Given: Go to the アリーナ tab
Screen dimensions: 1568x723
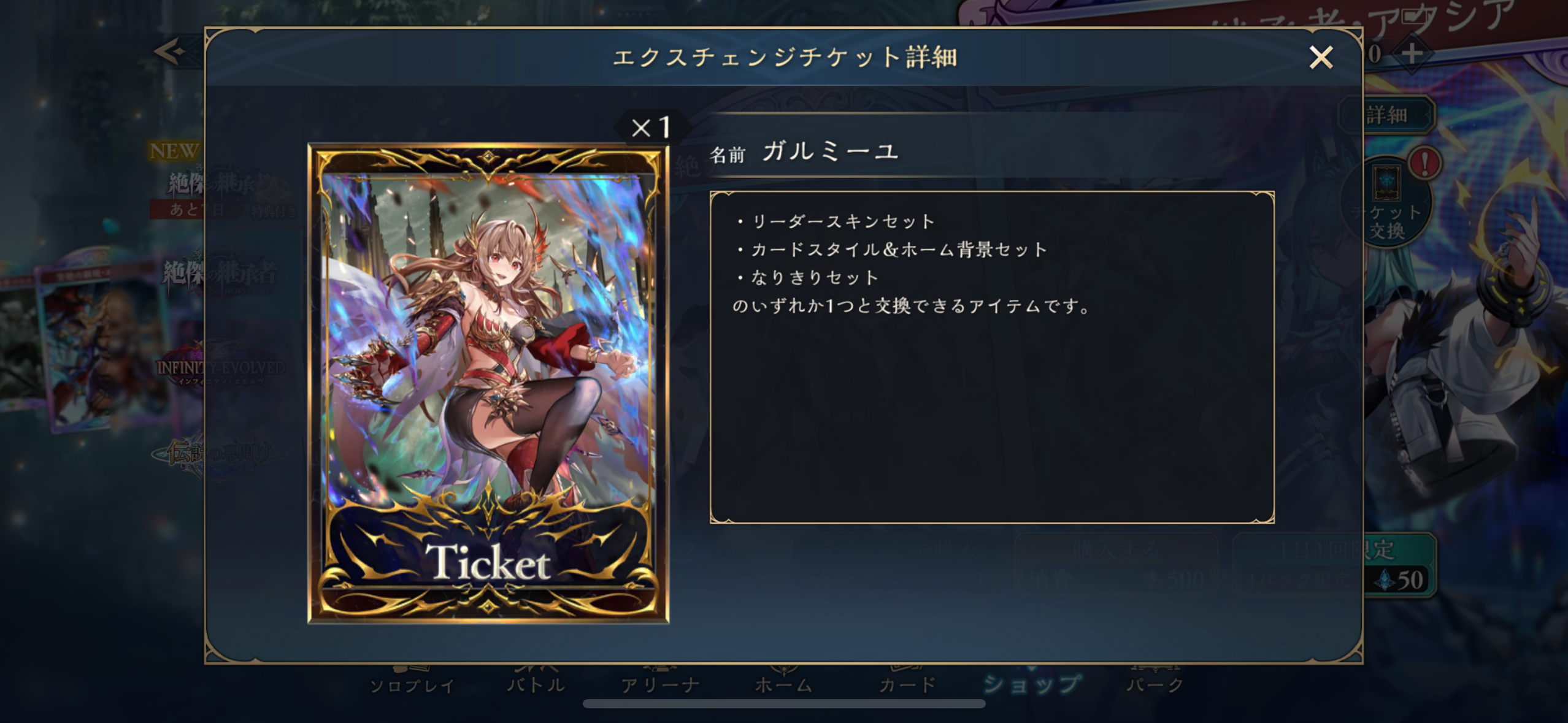Looking at the screenshot, I should (660, 683).
